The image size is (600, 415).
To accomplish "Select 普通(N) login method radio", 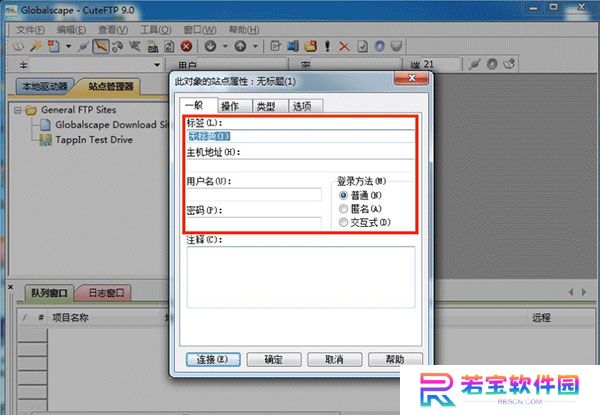I will click(x=343, y=195).
